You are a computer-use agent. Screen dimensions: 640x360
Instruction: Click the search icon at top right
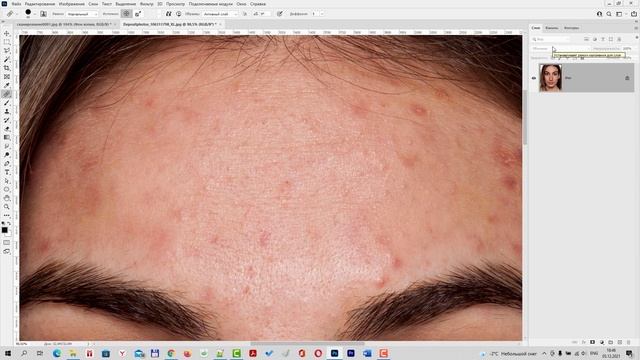(x=609, y=14)
